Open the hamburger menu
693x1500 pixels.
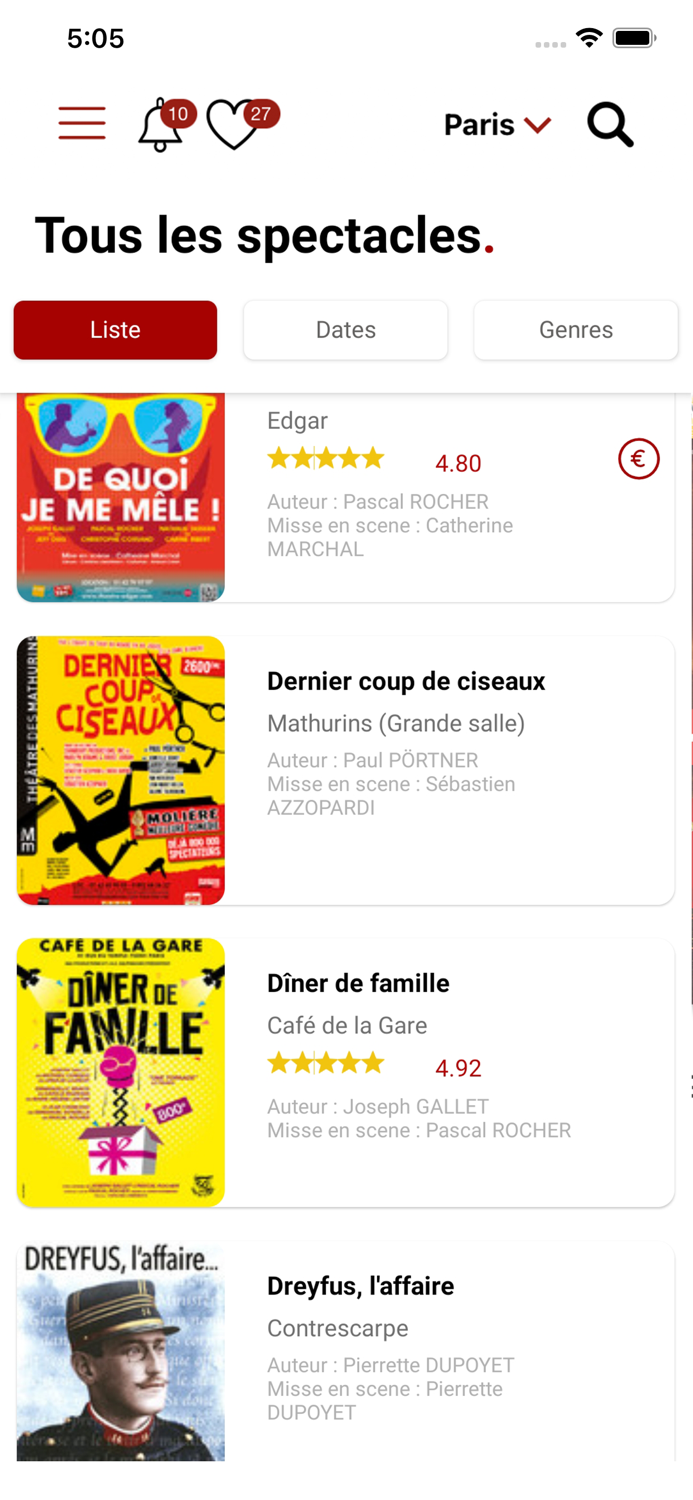(x=82, y=124)
